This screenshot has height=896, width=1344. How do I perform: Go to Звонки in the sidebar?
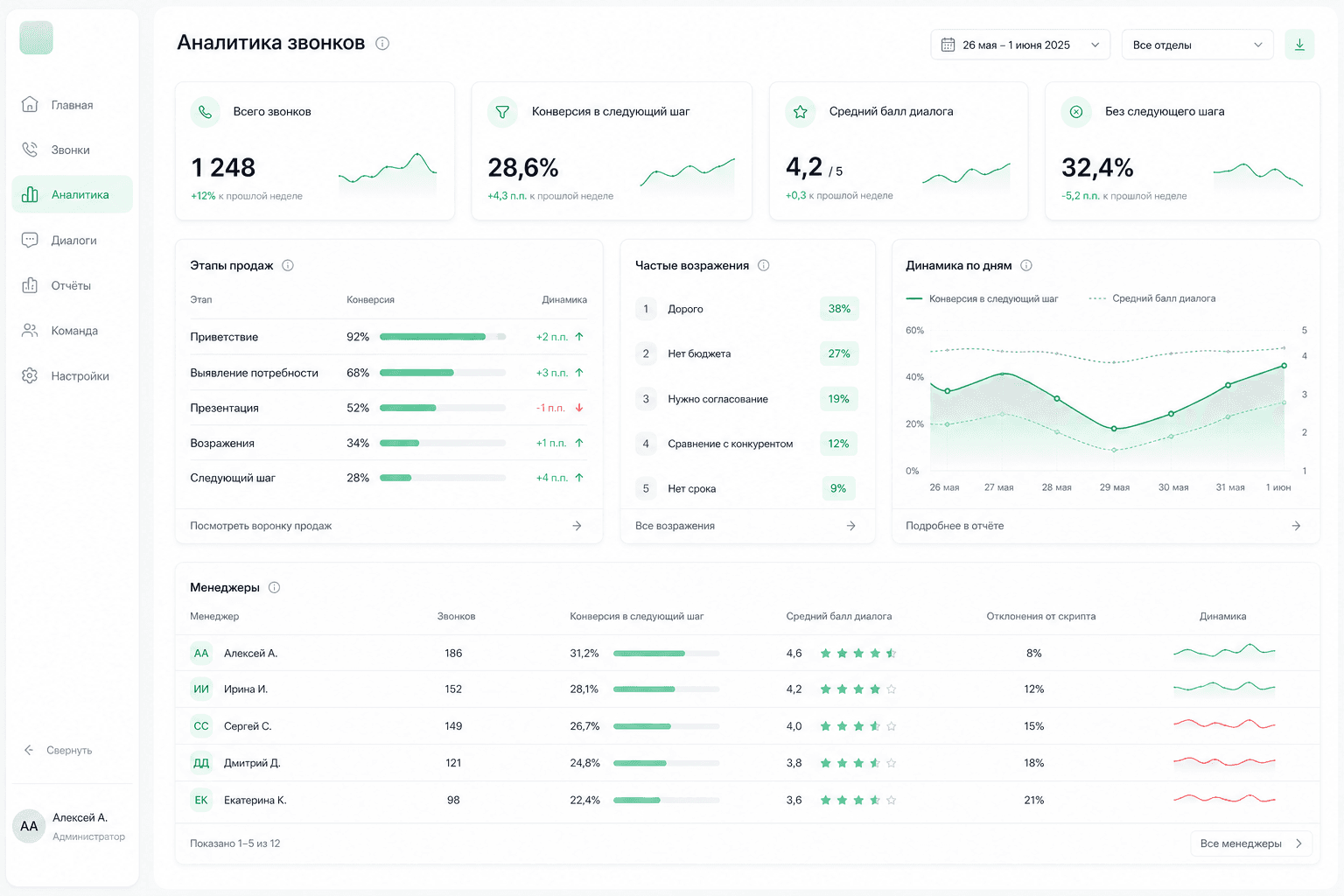pyautogui.click(x=72, y=150)
